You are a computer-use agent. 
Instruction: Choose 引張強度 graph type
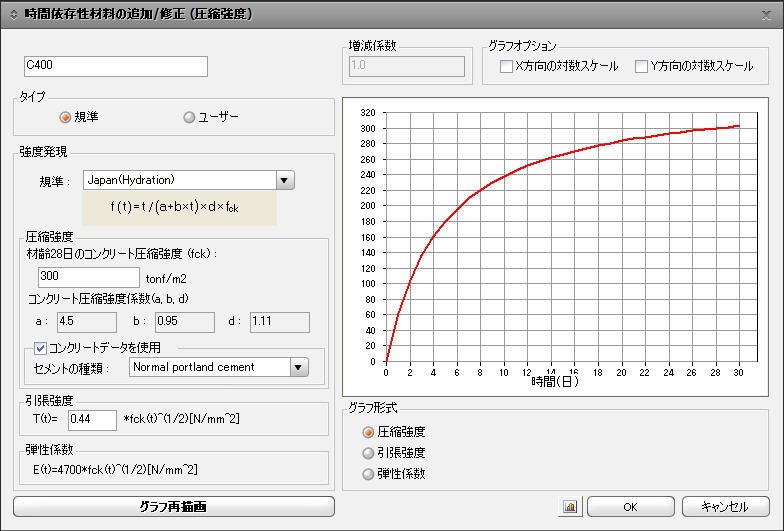pyautogui.click(x=369, y=453)
